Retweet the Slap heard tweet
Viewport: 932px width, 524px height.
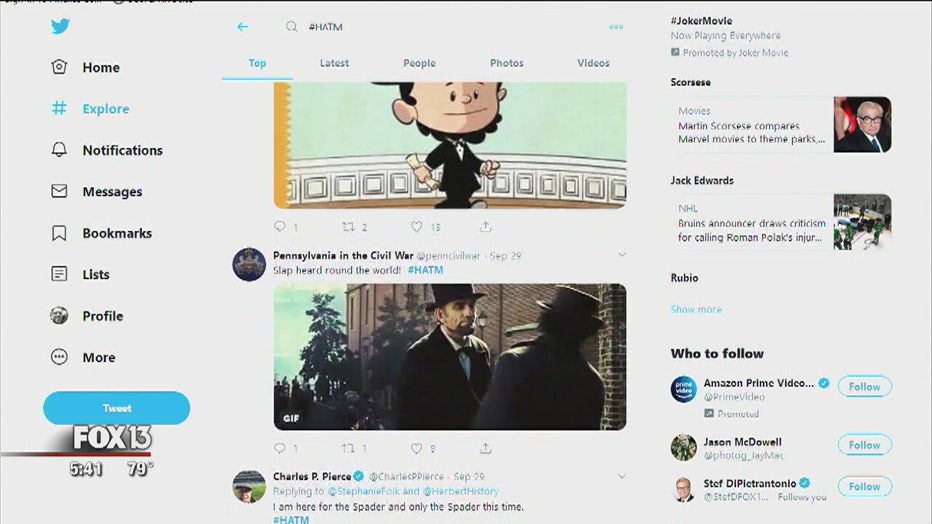(348, 448)
